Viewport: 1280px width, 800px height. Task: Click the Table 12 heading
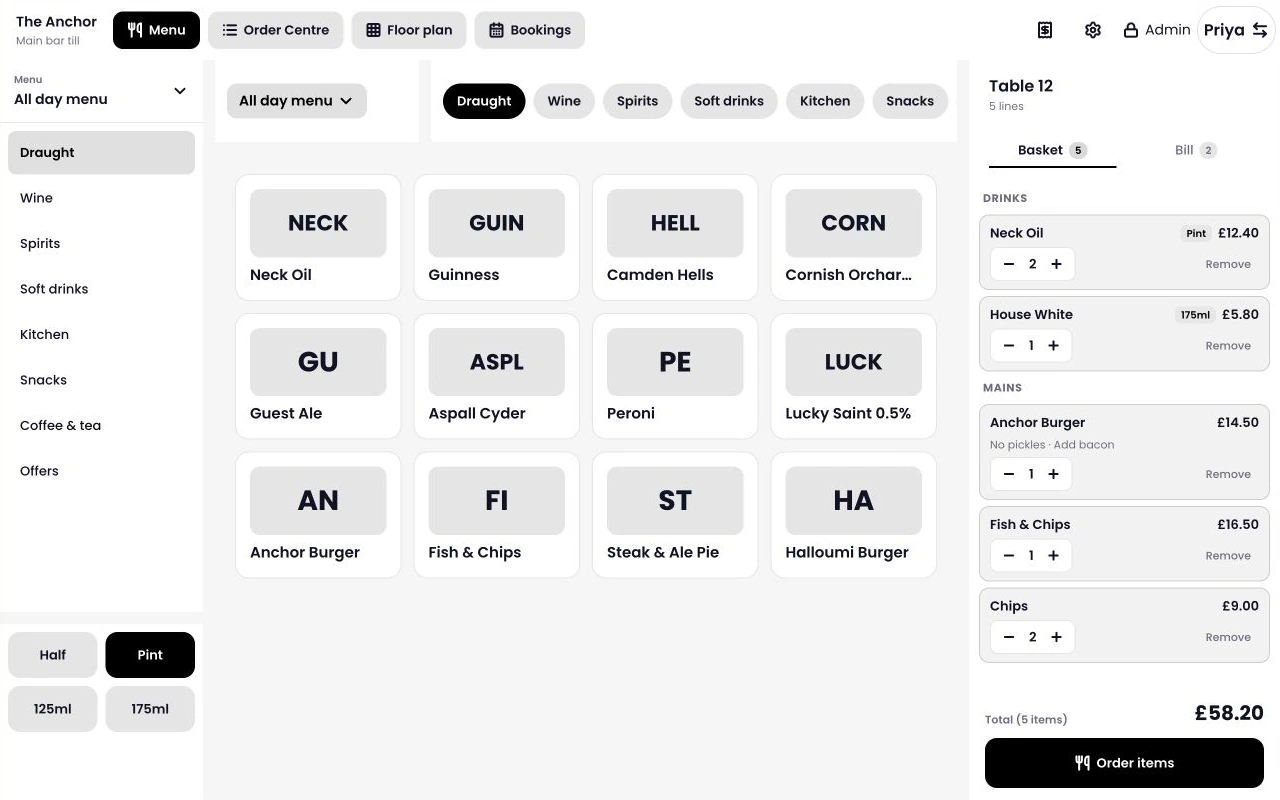(1021, 86)
